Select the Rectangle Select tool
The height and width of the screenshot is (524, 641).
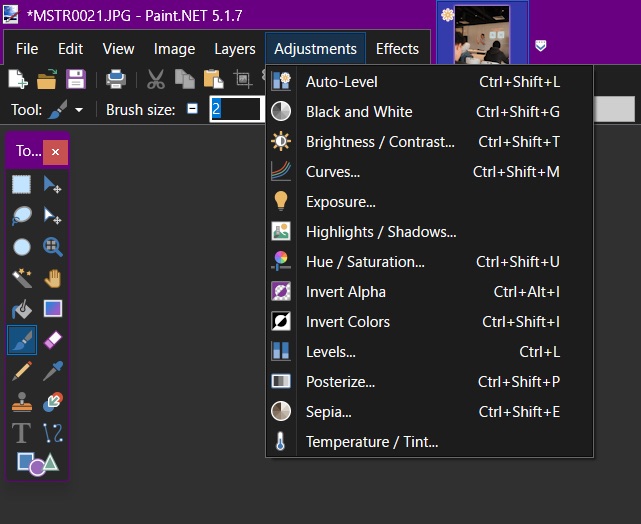click(22, 184)
